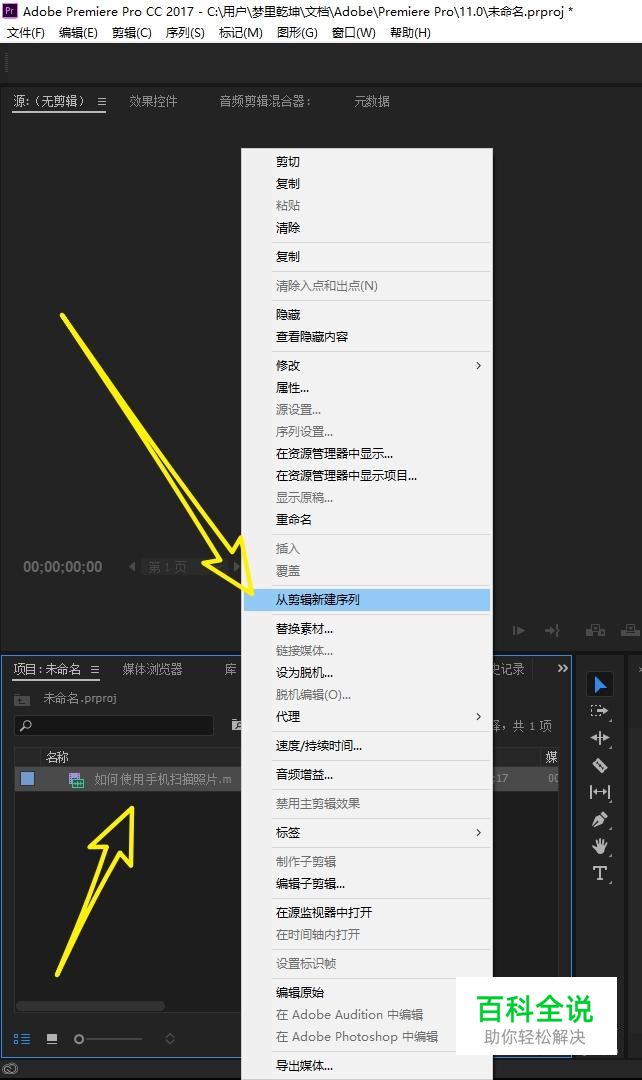Select the Selection (arrow) tool

[599, 685]
